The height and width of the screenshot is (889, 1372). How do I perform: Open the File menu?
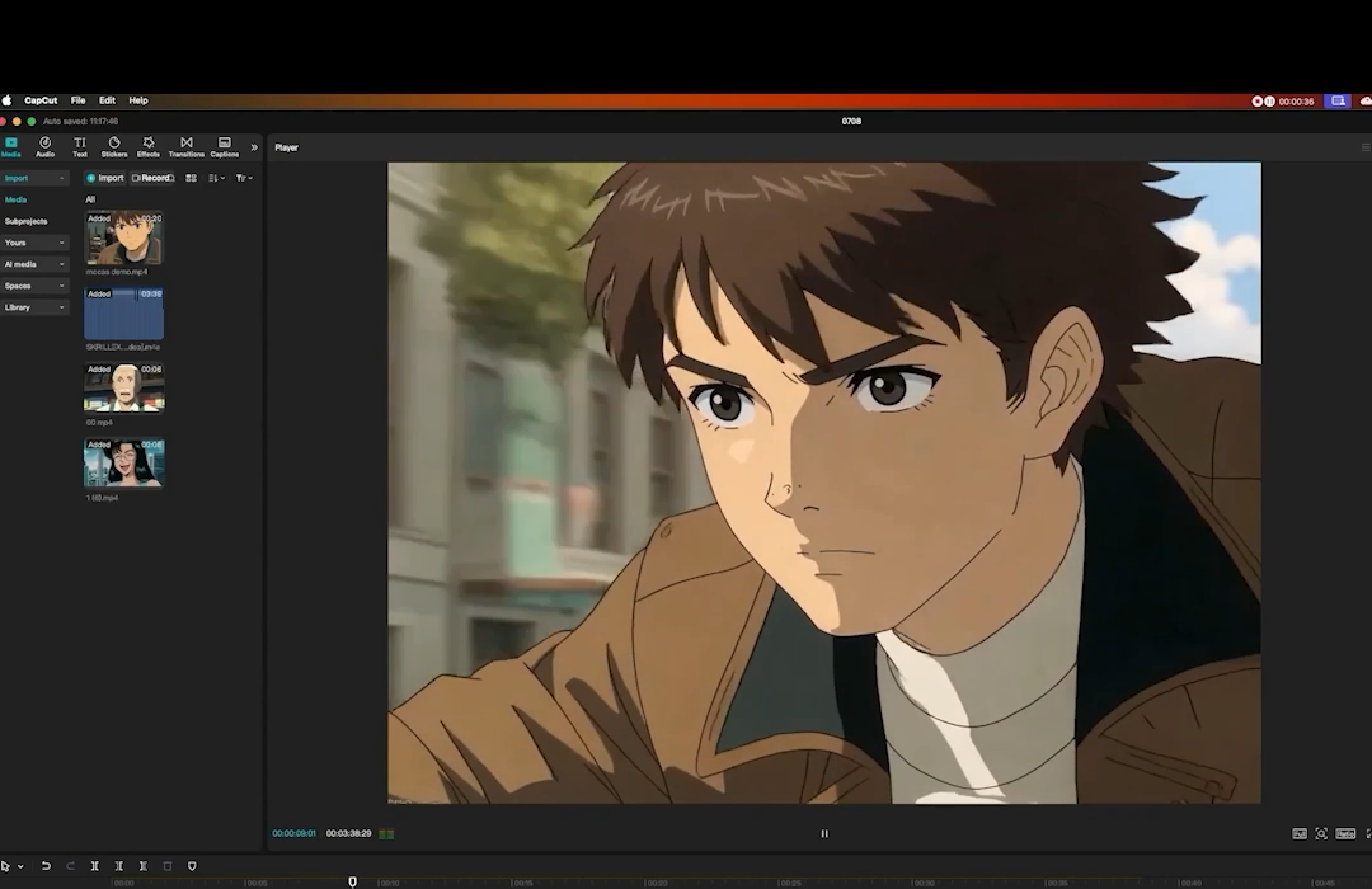[x=78, y=100]
